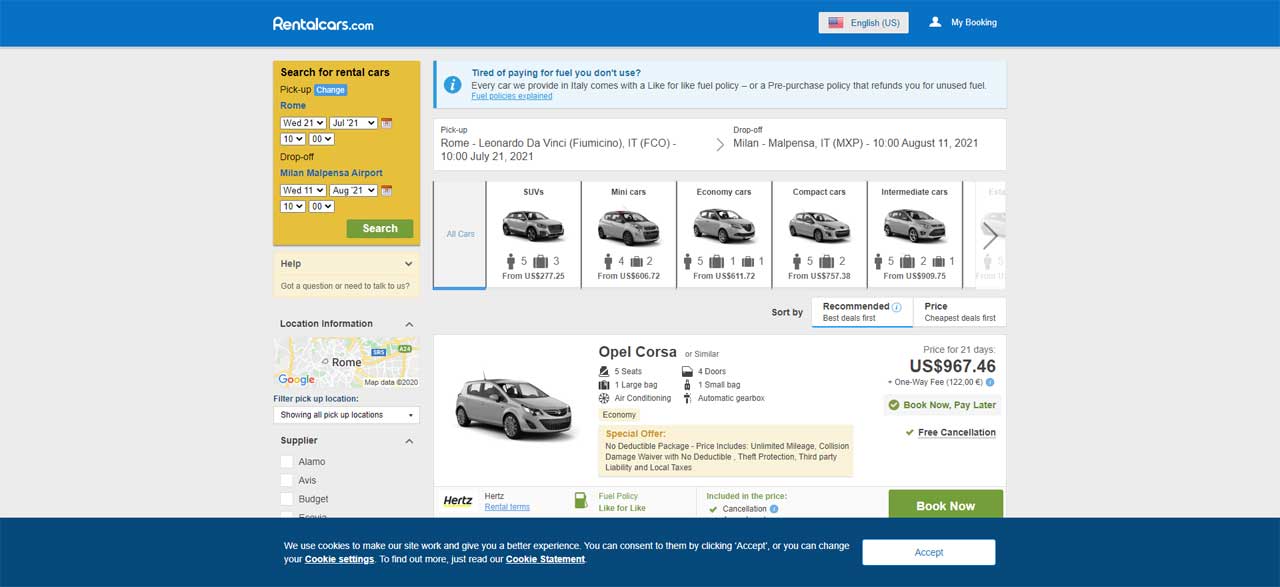Screen dimensions: 1280x587
Task: Open My Booking link
Action: 973,22
